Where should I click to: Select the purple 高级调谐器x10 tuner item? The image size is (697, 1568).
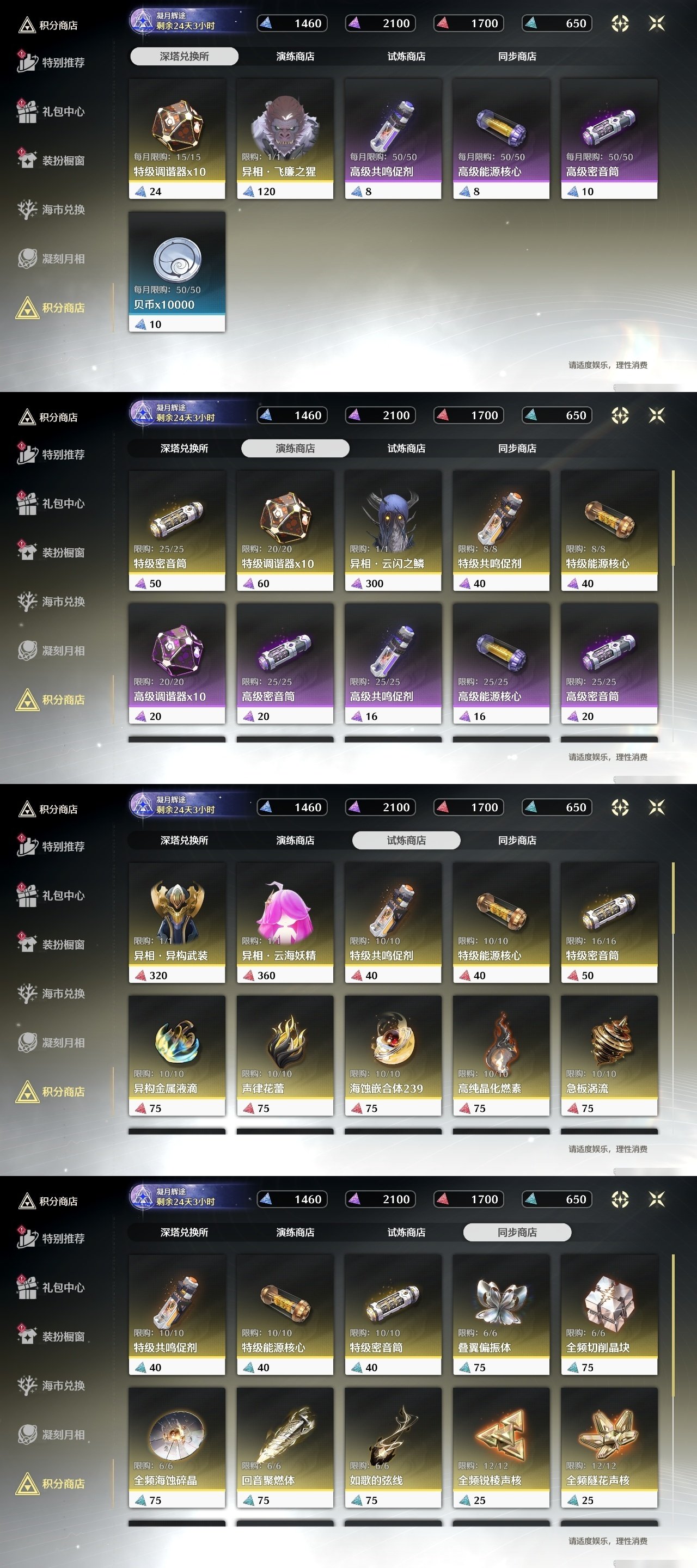pos(177,663)
